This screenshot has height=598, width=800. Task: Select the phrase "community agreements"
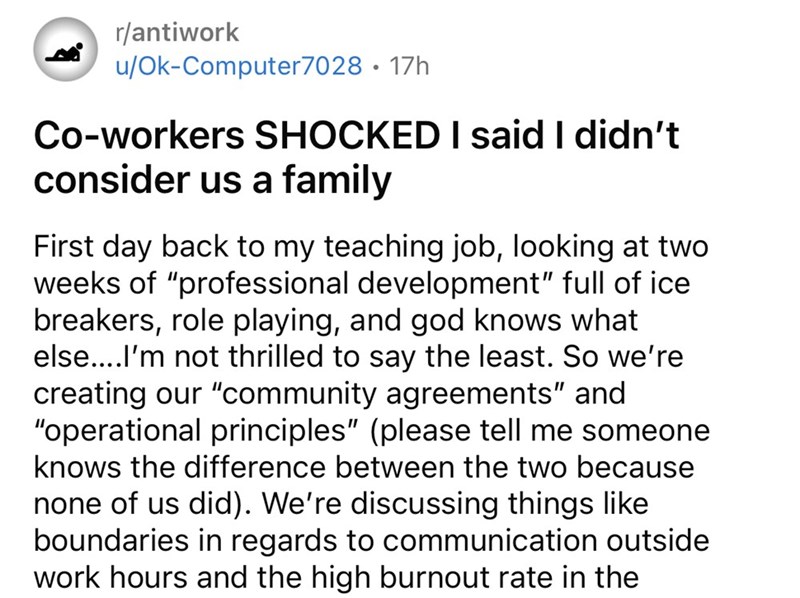coord(387,393)
